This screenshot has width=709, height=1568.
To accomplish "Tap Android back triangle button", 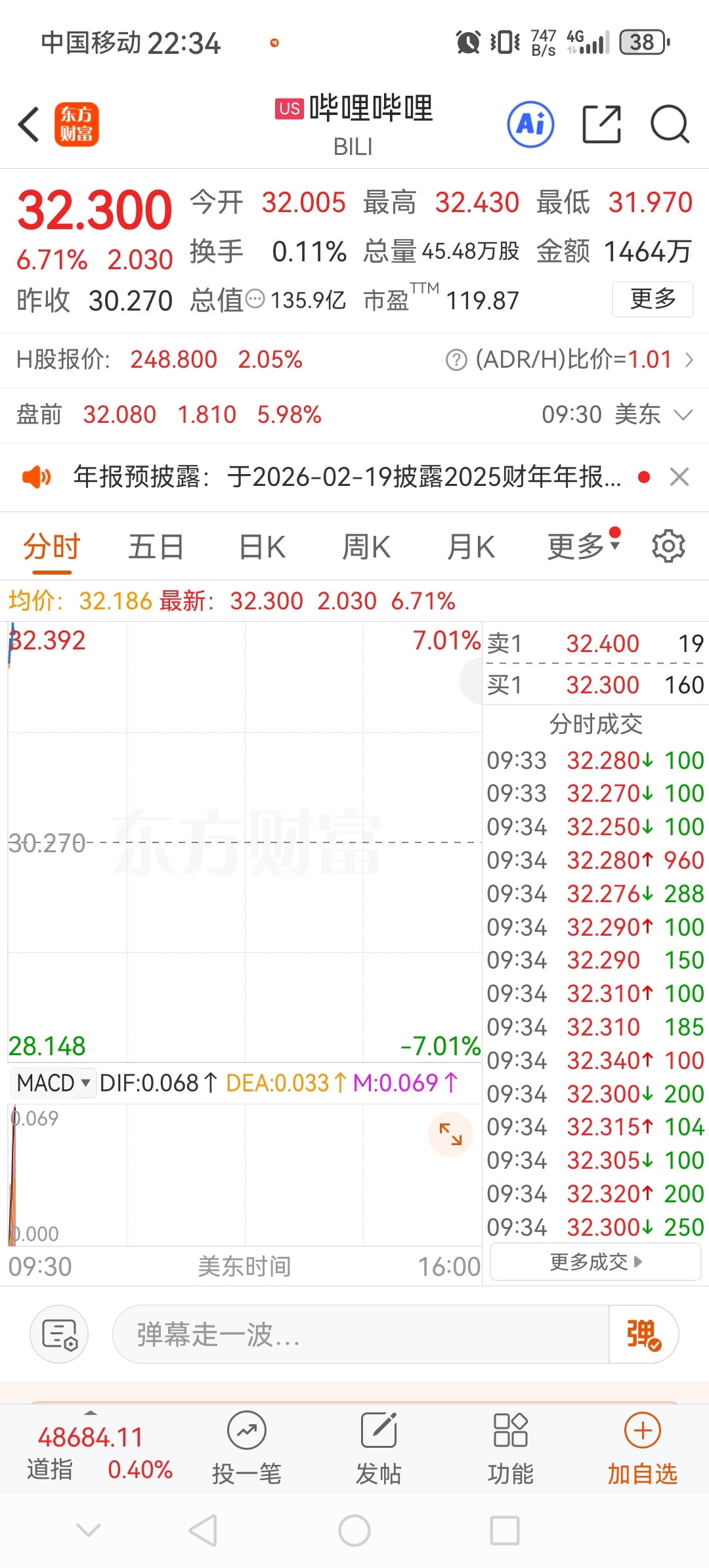I will [x=203, y=1531].
